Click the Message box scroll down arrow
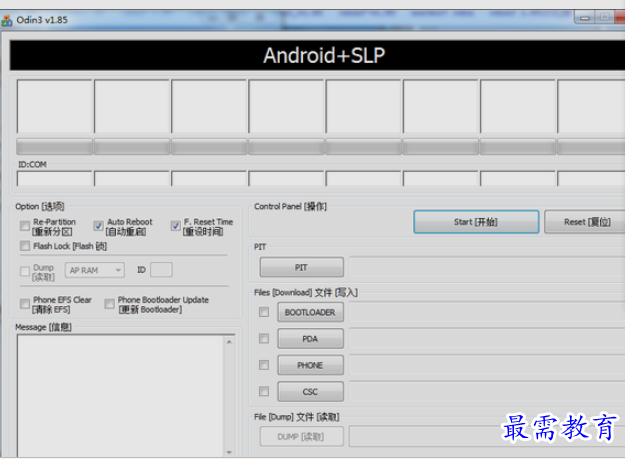The width and height of the screenshot is (625, 459). 229,452
